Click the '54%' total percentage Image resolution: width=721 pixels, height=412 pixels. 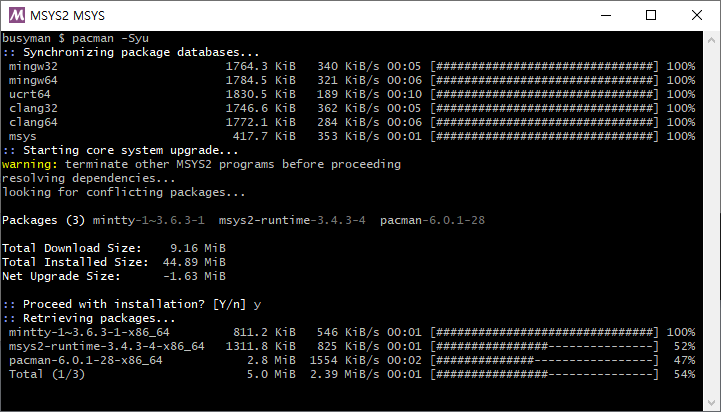[685, 374]
